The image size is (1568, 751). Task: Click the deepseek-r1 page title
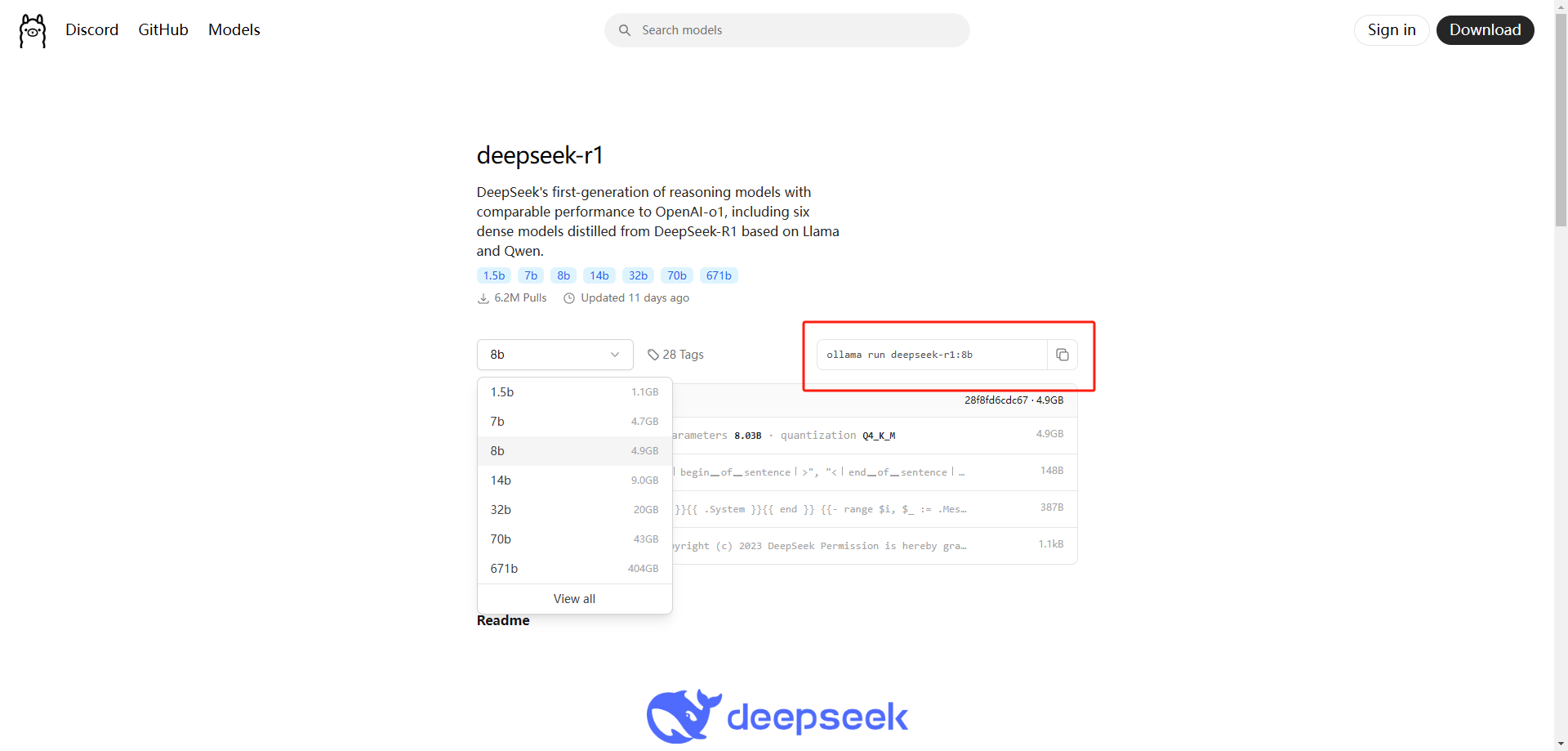pos(540,155)
